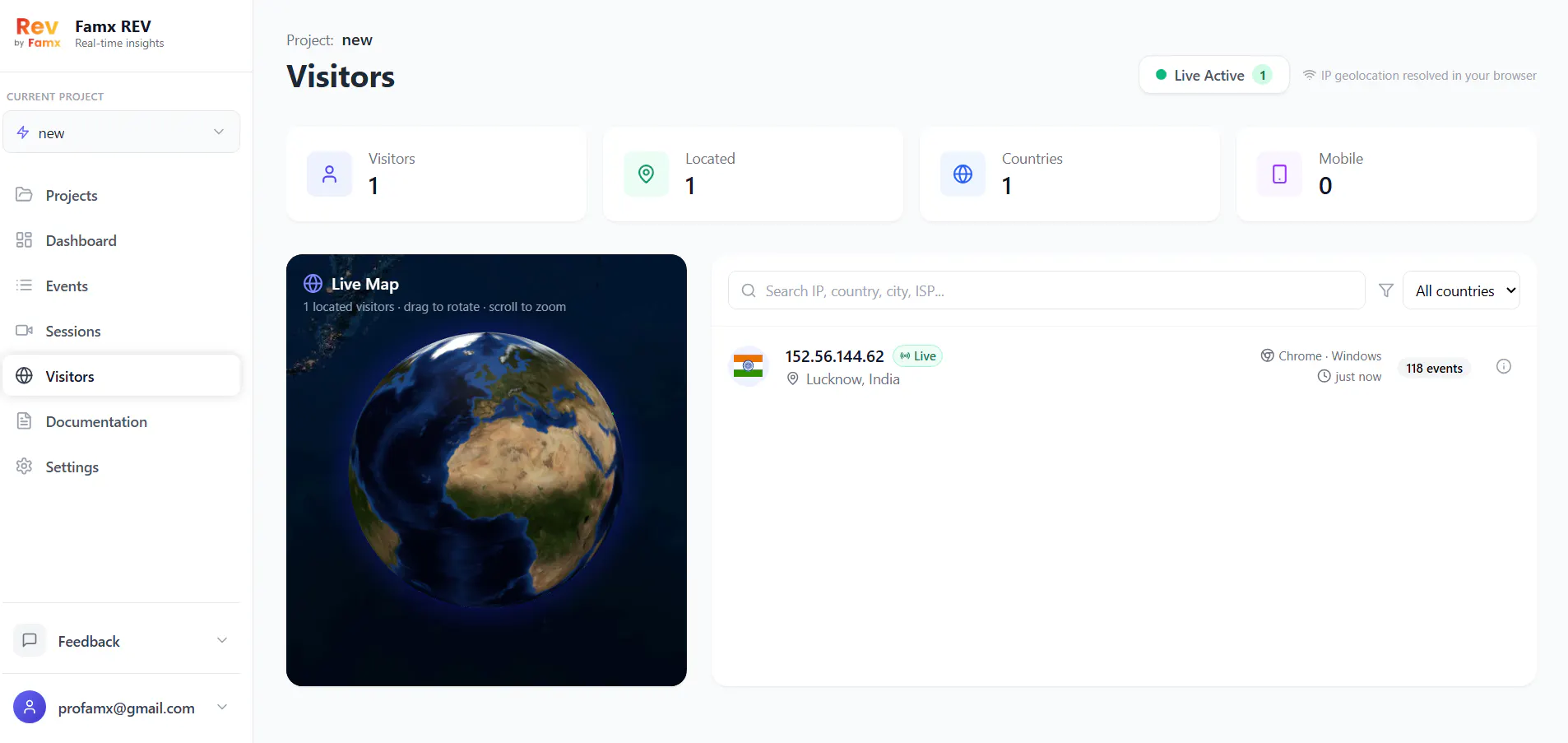Click the 118 events badge
The width and height of the screenshot is (1568, 743).
(x=1434, y=368)
